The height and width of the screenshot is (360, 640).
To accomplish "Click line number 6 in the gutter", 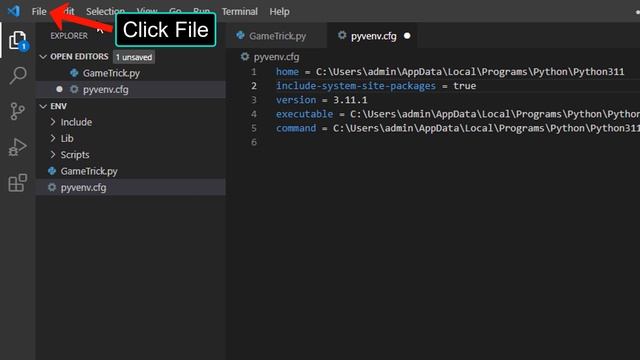I will (x=254, y=142).
